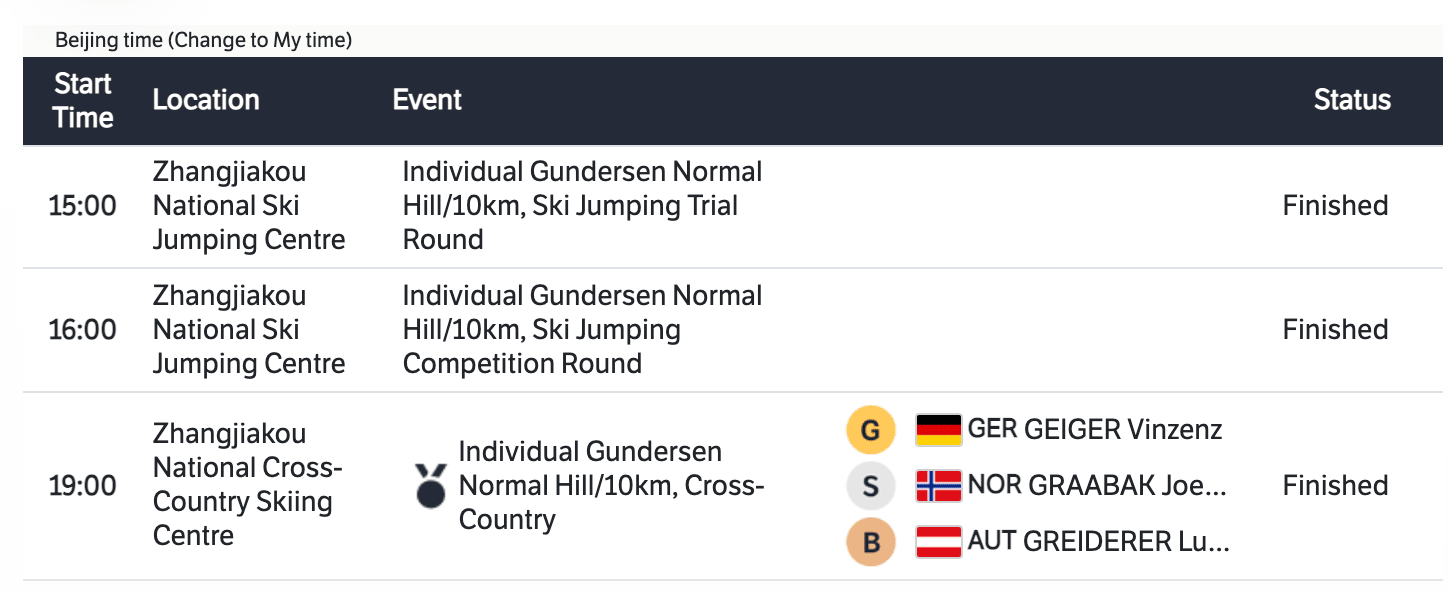Click the silver medal S badge
Screen dimensions: 1448x596
click(870, 486)
